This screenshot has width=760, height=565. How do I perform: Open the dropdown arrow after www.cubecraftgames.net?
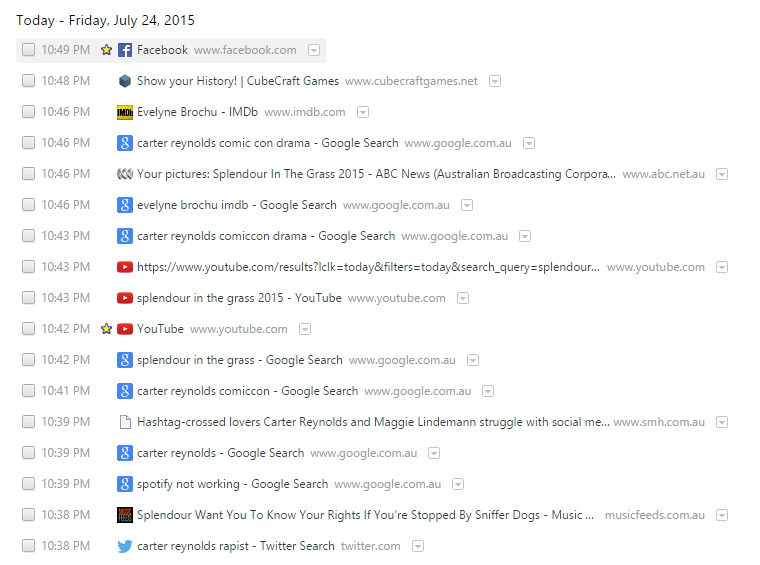[495, 81]
